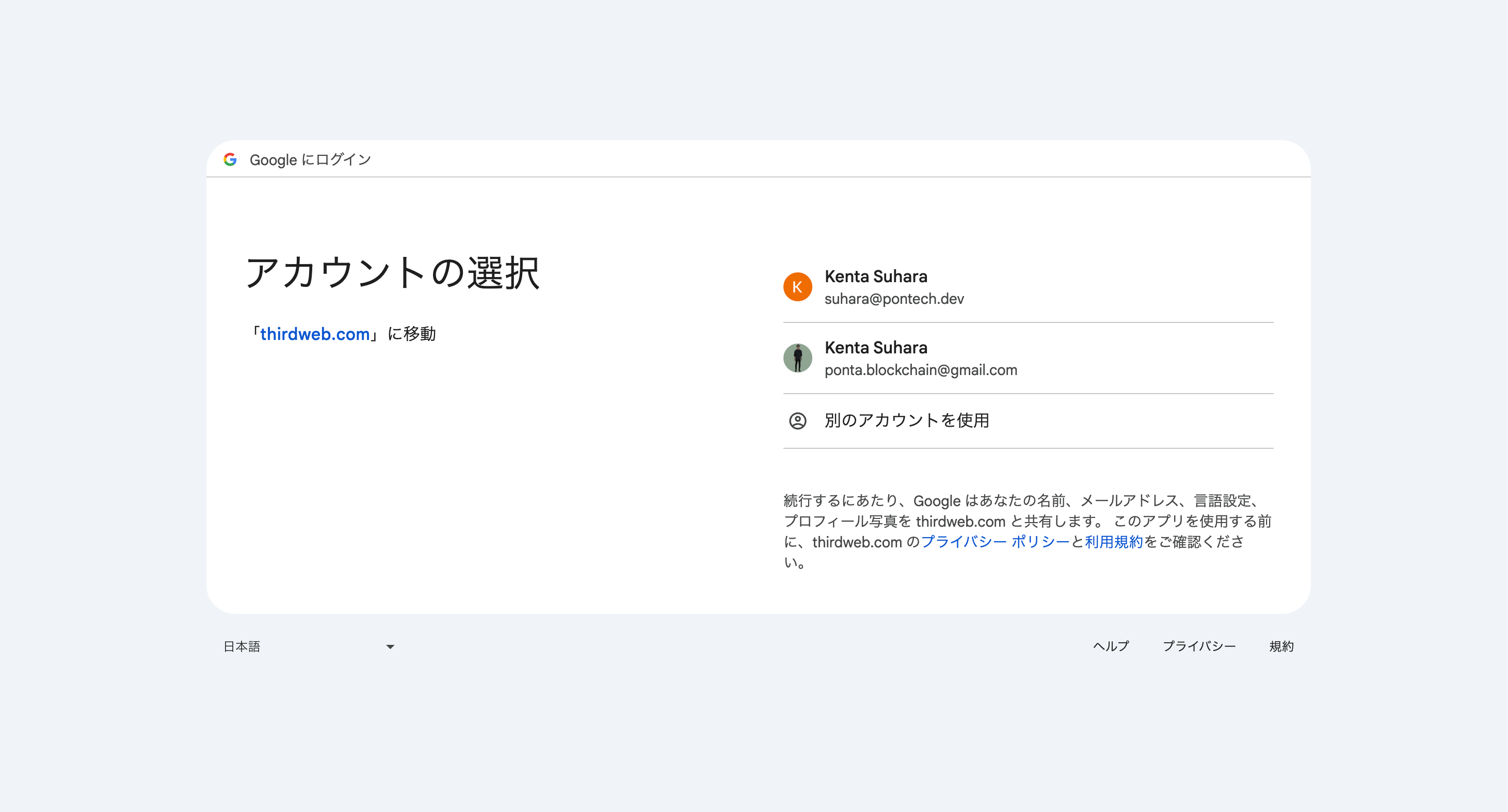
Task: Expand the 日本語 language dropdown
Action: tap(309, 646)
